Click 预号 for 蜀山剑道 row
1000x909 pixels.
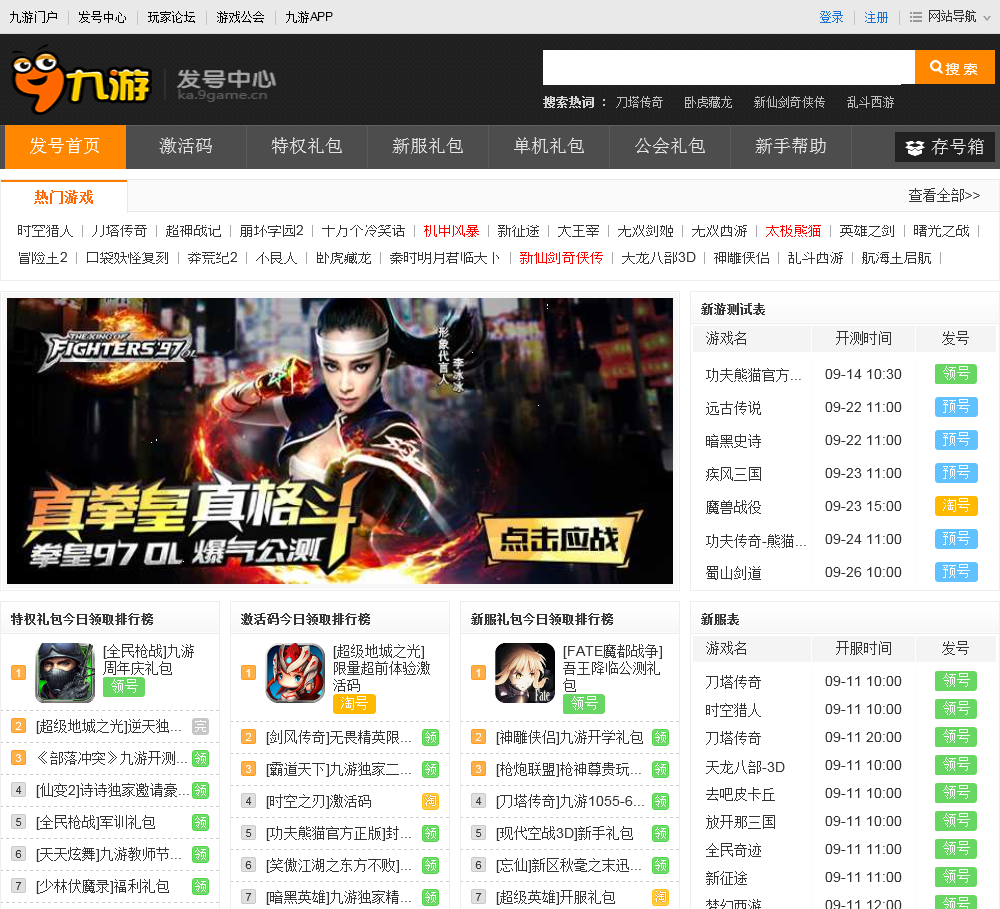point(955,572)
